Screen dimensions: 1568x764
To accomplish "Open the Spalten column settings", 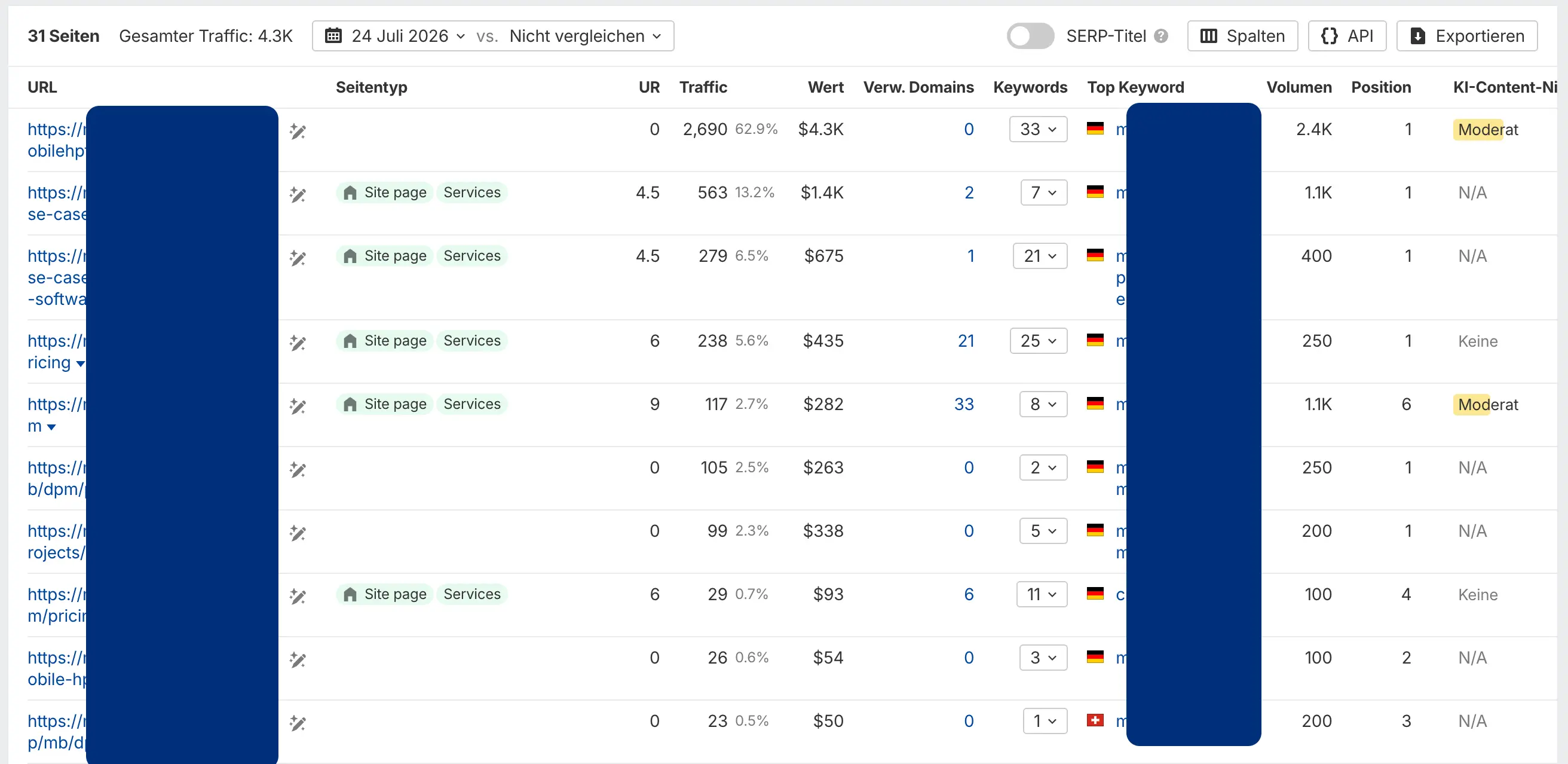I will 1242,36.
